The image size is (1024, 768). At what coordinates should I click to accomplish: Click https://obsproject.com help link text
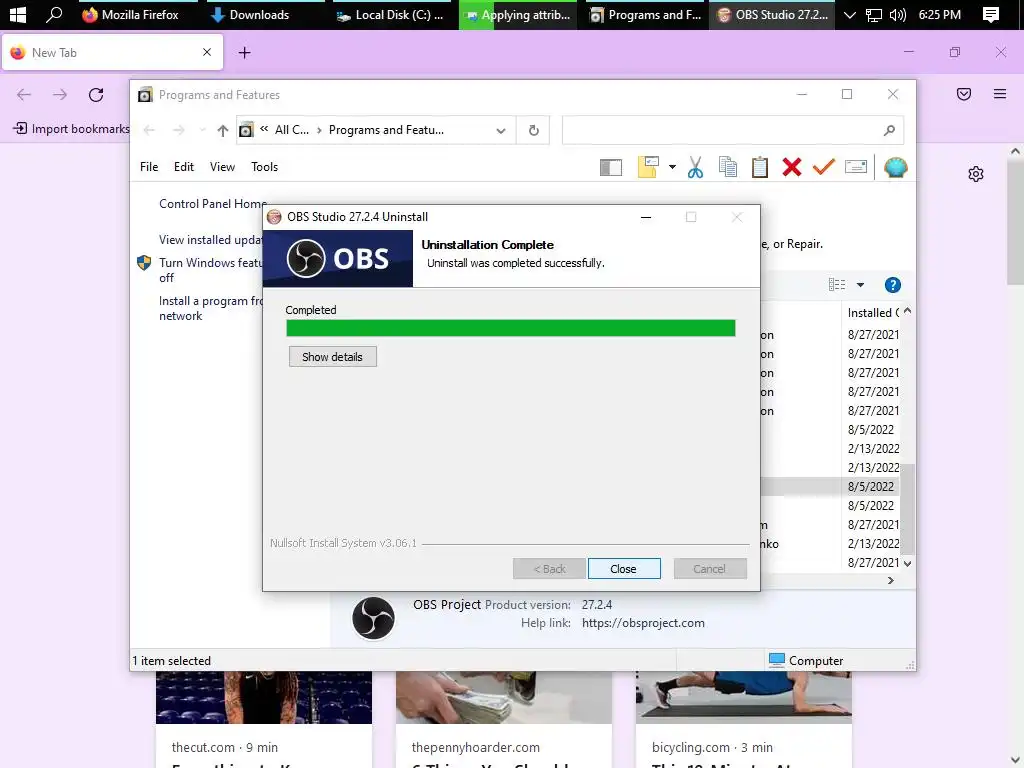point(643,623)
